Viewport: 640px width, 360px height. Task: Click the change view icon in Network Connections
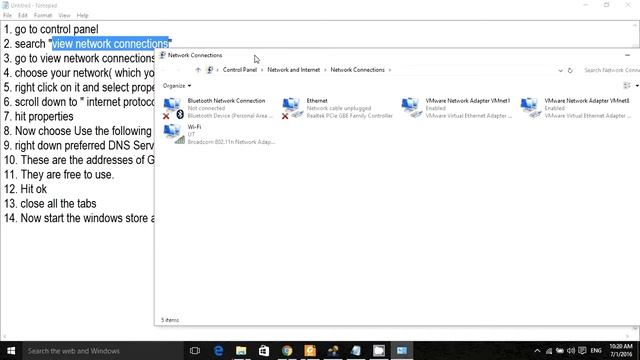coord(627,85)
